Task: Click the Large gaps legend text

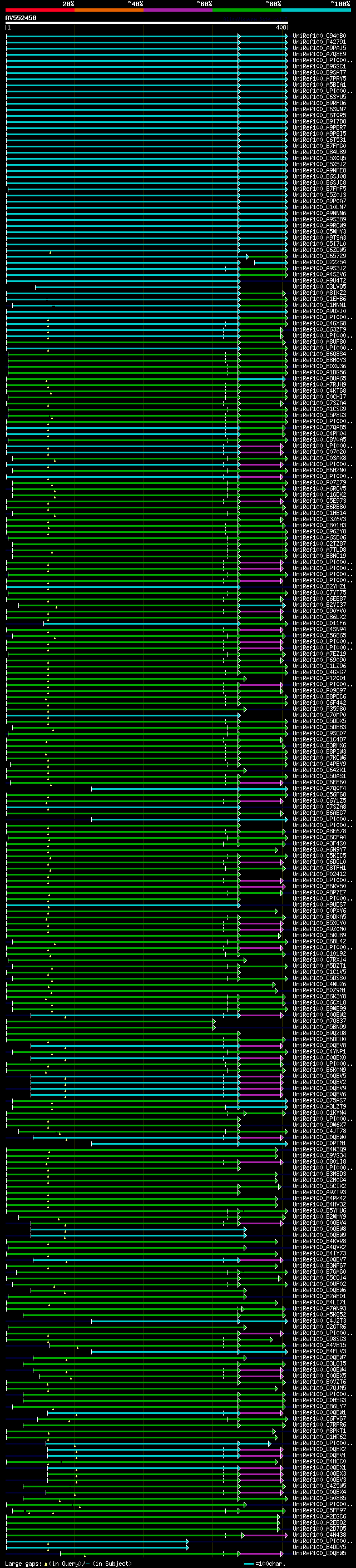Action: (68, 1563)
